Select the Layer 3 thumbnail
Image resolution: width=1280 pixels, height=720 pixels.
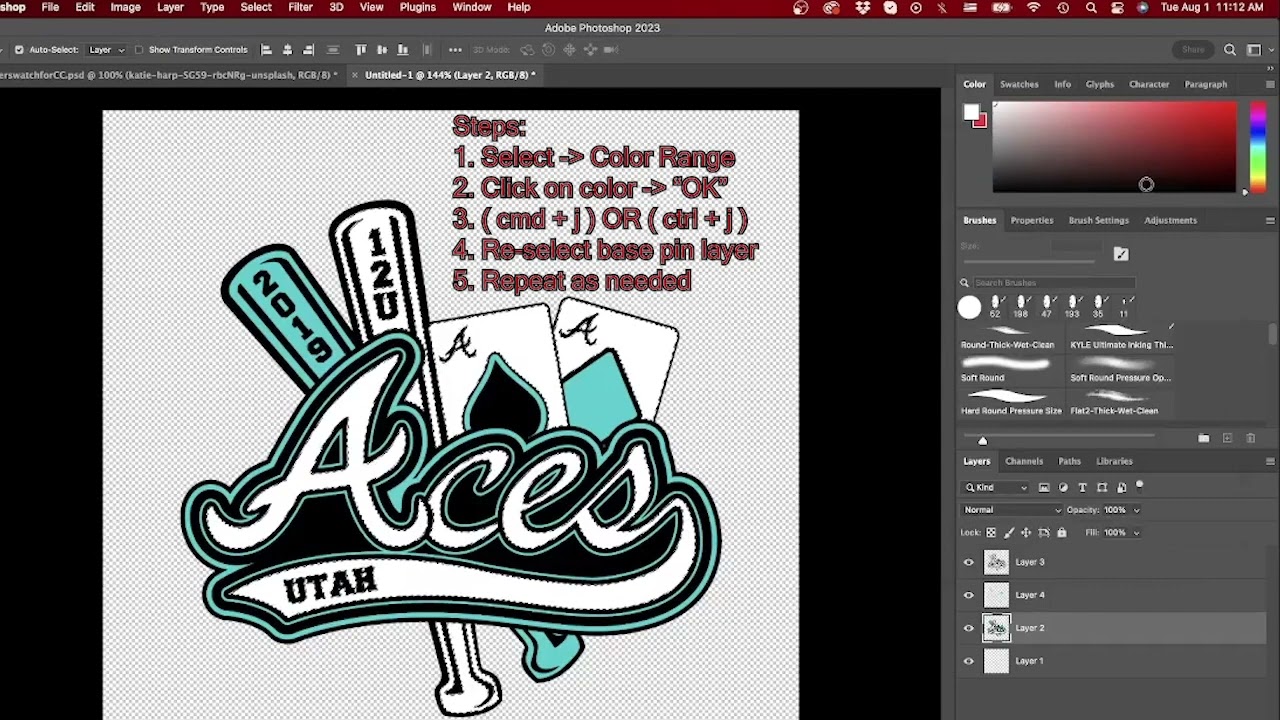click(x=996, y=562)
